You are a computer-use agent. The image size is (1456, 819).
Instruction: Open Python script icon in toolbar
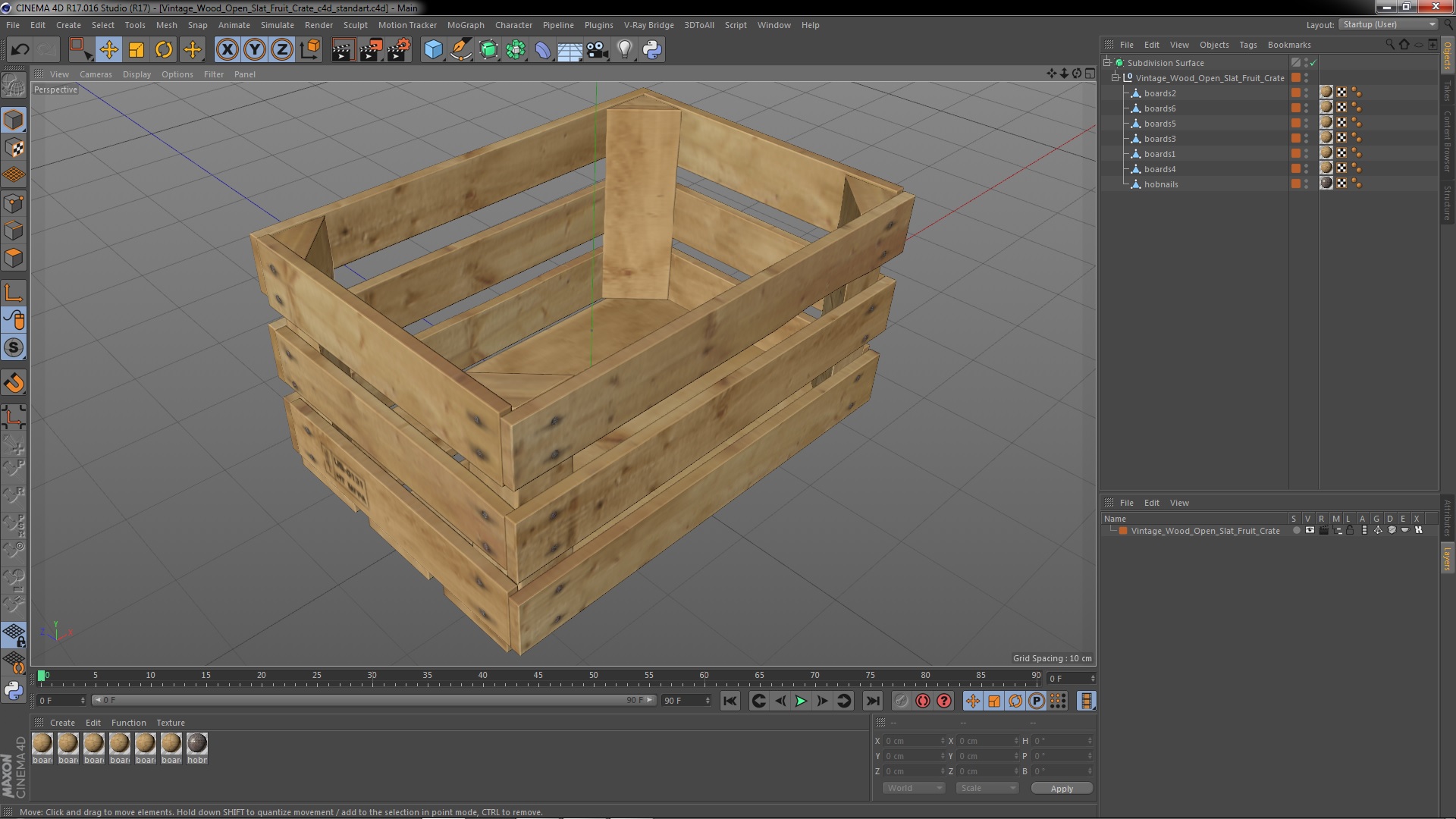pyautogui.click(x=652, y=50)
